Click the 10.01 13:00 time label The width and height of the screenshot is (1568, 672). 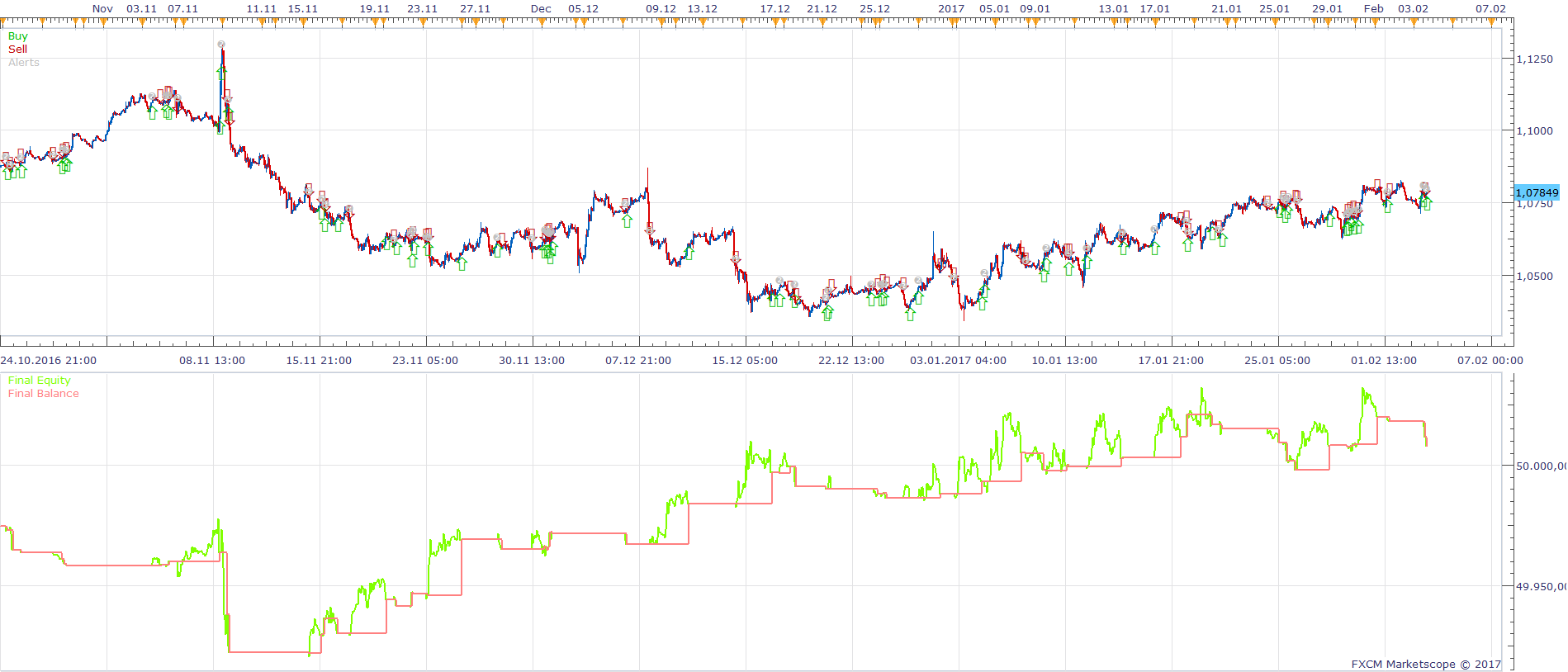tap(1064, 361)
